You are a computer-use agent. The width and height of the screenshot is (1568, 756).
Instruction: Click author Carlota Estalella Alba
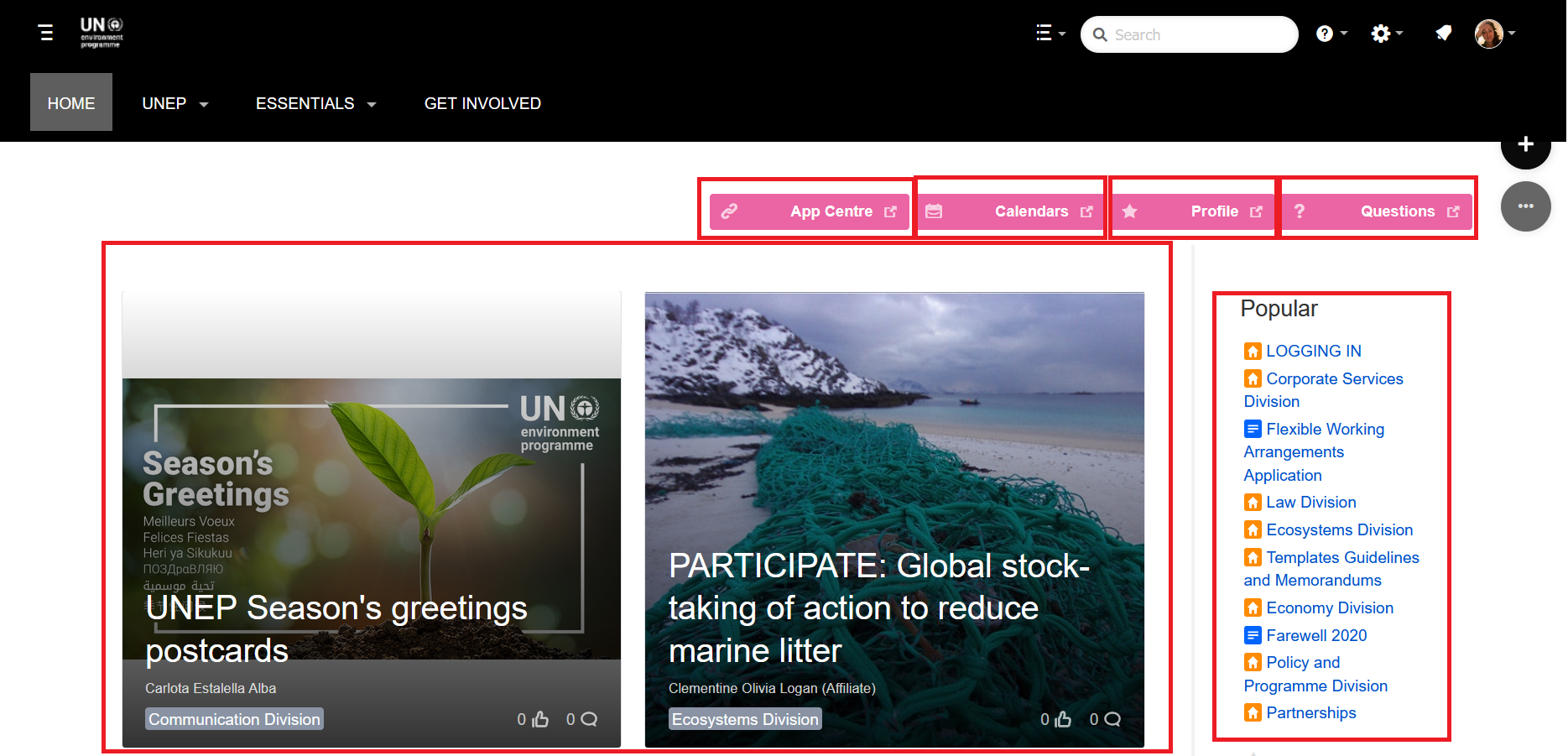[x=211, y=688]
